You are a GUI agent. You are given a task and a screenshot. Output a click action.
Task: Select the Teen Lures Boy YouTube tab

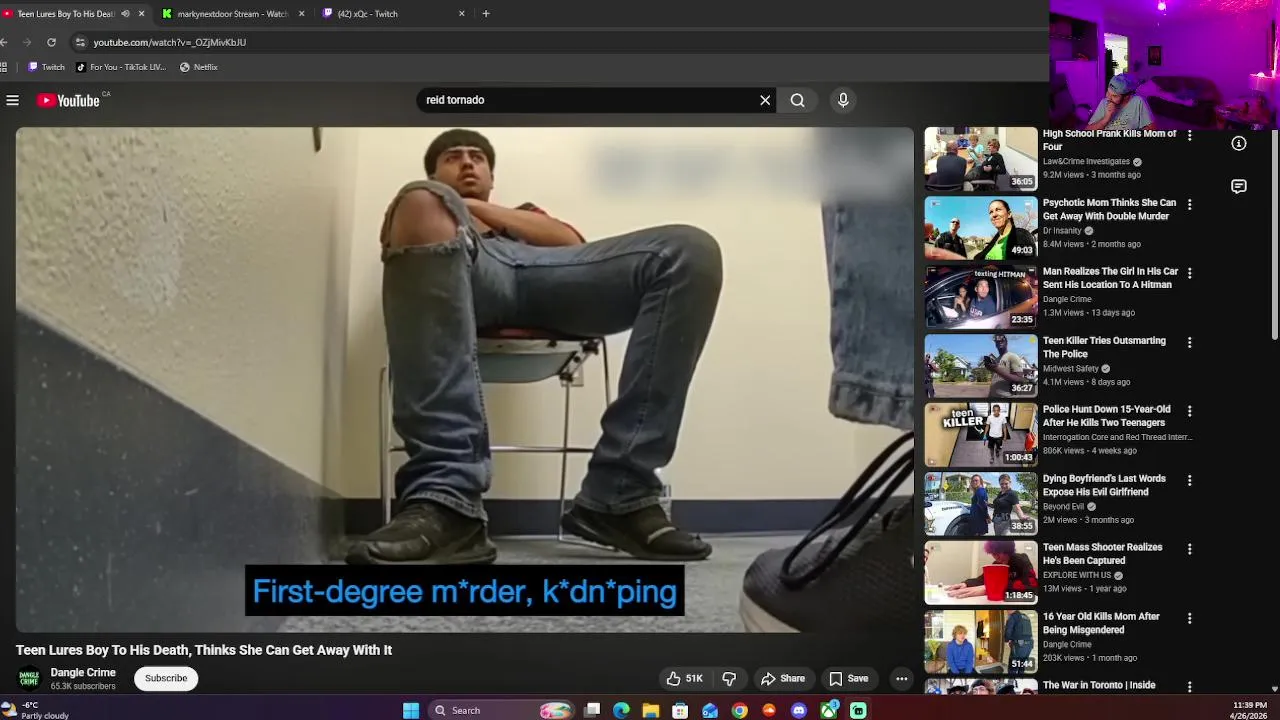point(66,14)
